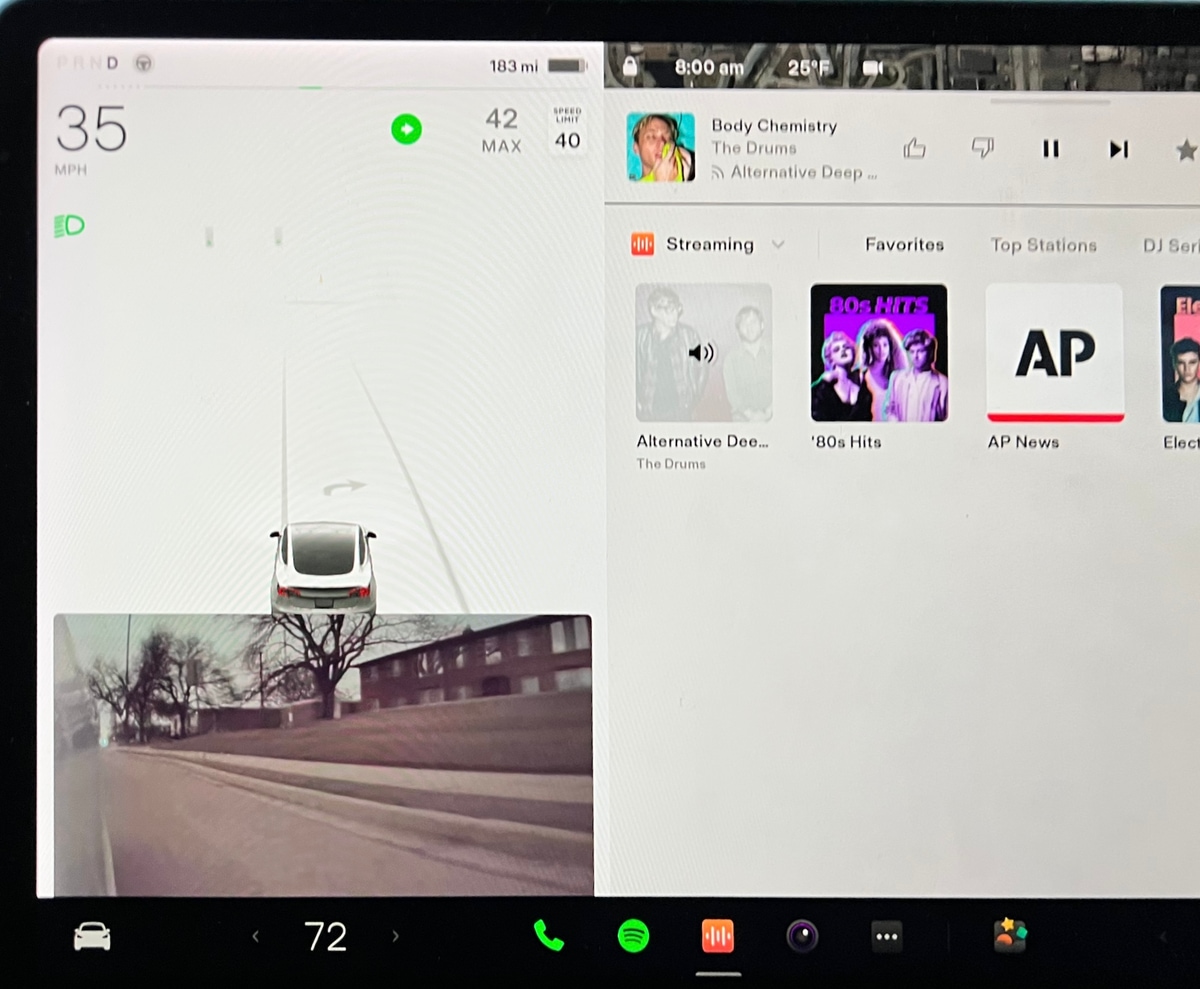Open the car controls menu
The width and height of the screenshot is (1200, 989).
92,937
